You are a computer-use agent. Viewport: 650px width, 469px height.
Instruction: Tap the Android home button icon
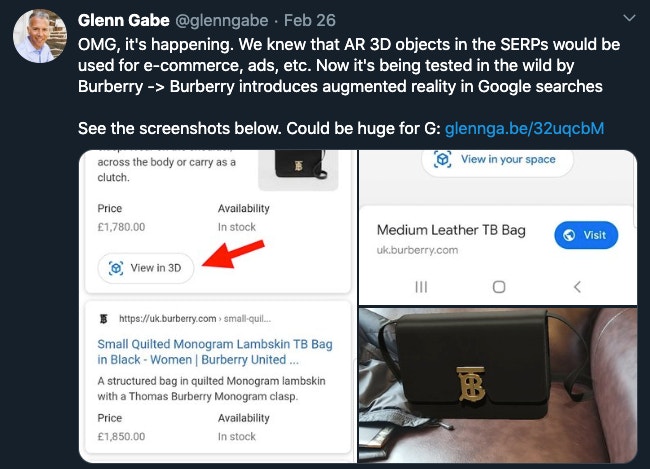pyautogui.click(x=499, y=287)
